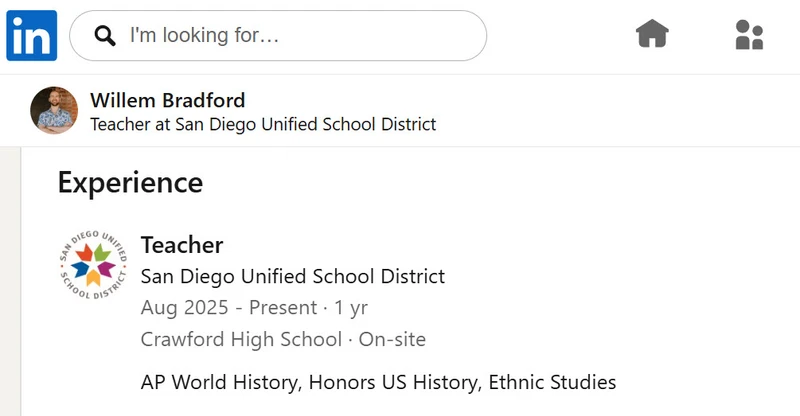The width and height of the screenshot is (800, 416).
Task: Click the Ethnic Studies text in description
Action: 553,382
